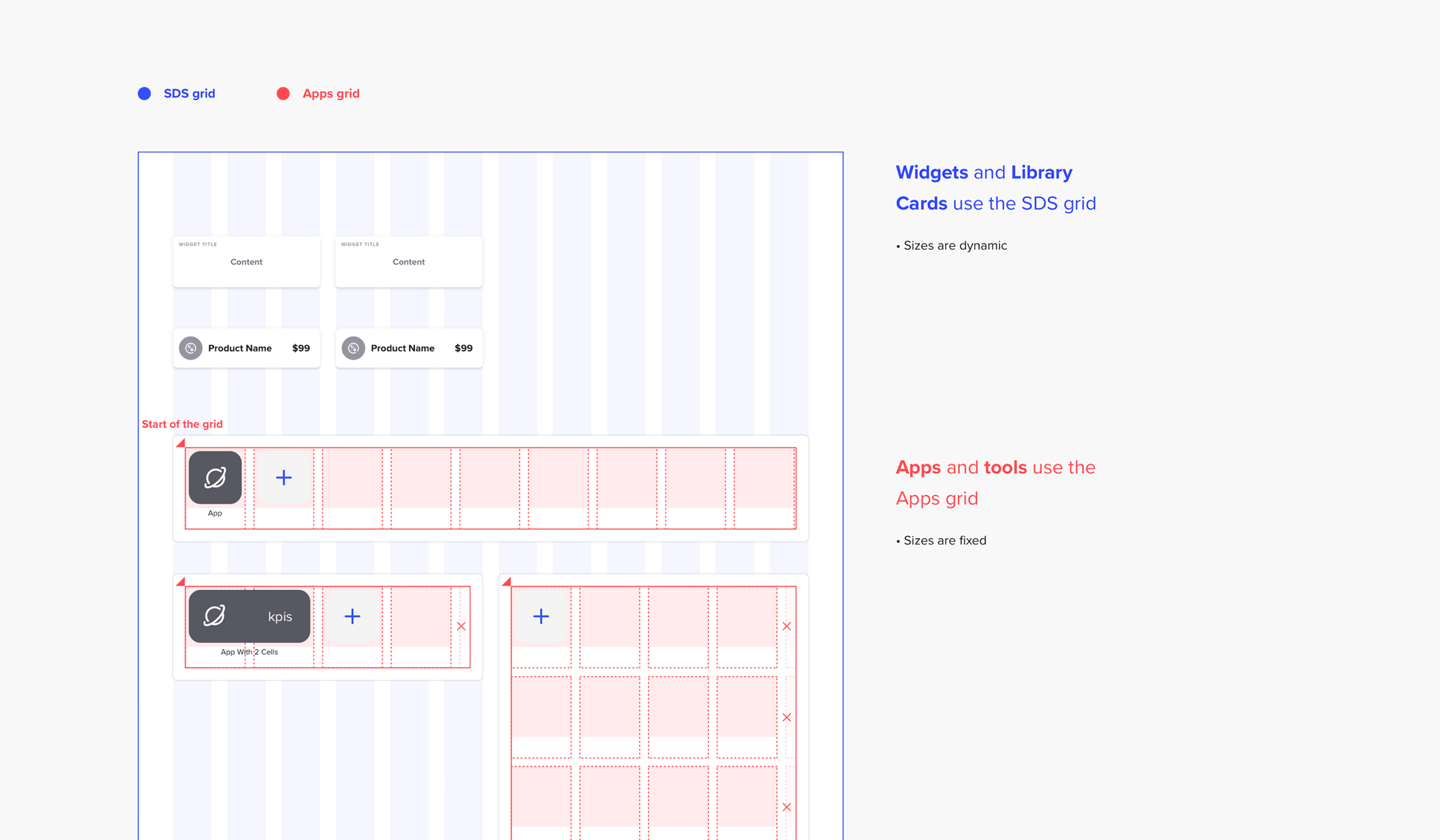Screen dimensions: 1440x840
Task: Click the red corner marker under Start of the grid
Action: [181, 443]
